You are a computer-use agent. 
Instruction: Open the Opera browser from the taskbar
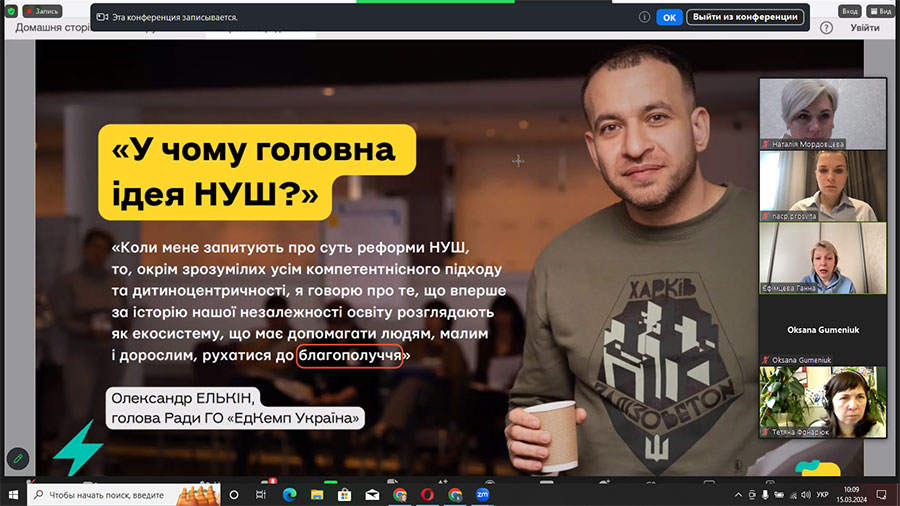click(x=427, y=495)
